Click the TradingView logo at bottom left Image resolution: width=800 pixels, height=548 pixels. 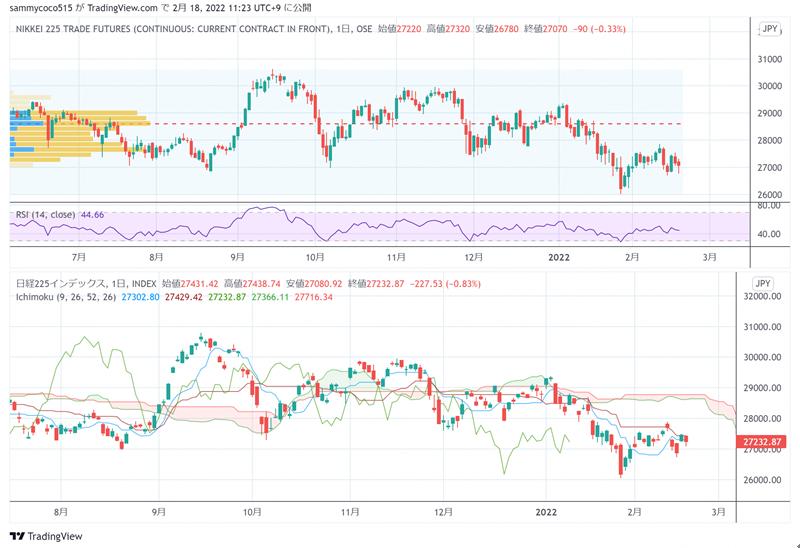46,536
